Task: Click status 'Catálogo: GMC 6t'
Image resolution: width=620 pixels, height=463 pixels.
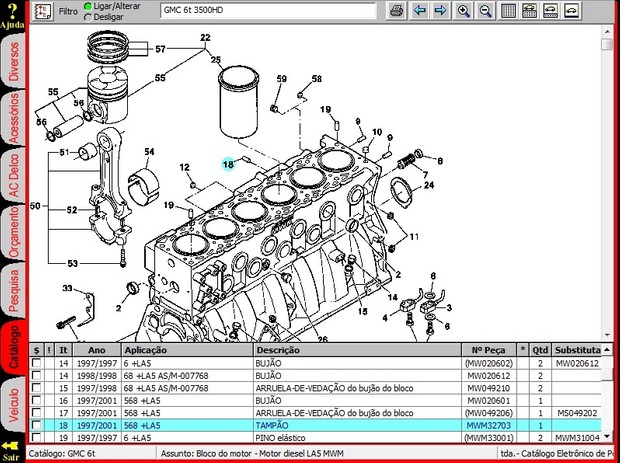Action: point(62,453)
